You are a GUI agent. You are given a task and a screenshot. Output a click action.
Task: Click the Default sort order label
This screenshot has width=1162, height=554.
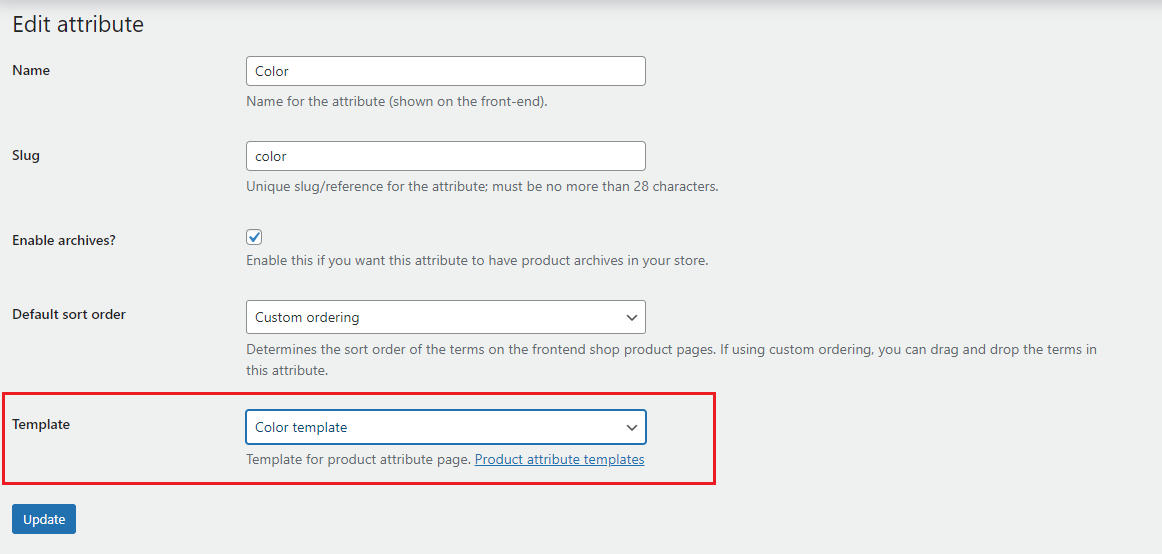[69, 314]
